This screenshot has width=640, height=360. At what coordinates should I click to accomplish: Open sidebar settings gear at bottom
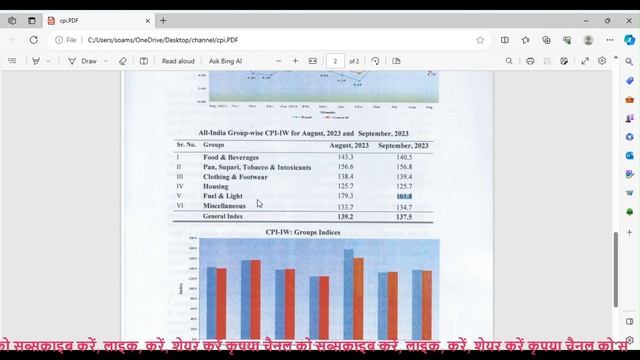629,340
